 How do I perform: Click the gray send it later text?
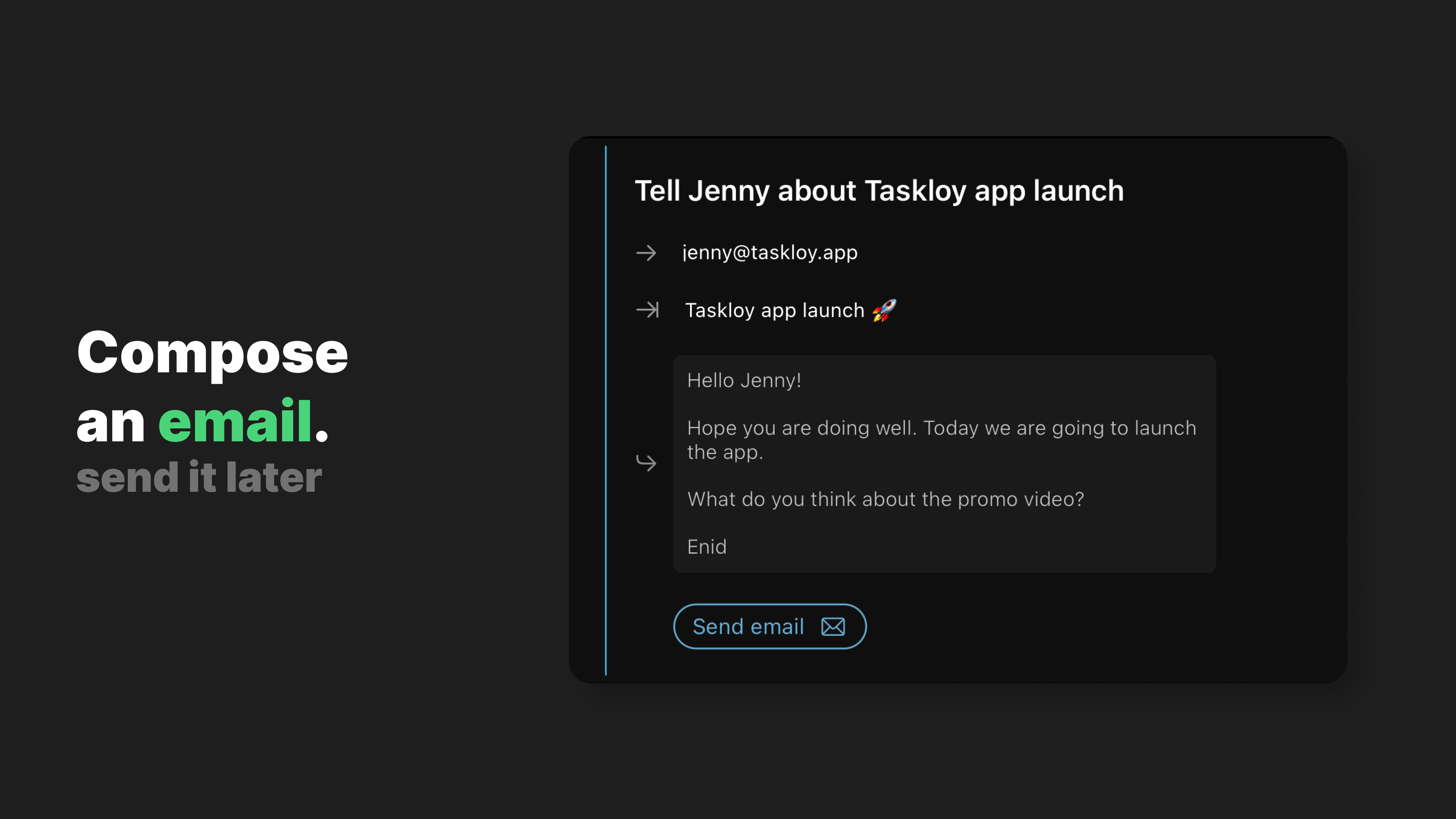199,478
